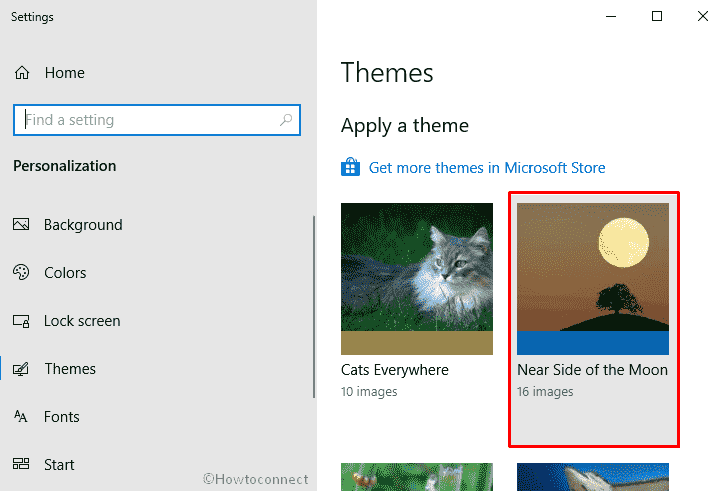This screenshot has width=721, height=491.
Task: Choose the partially visible theme below Cats Everywhere
Action: [x=416, y=477]
